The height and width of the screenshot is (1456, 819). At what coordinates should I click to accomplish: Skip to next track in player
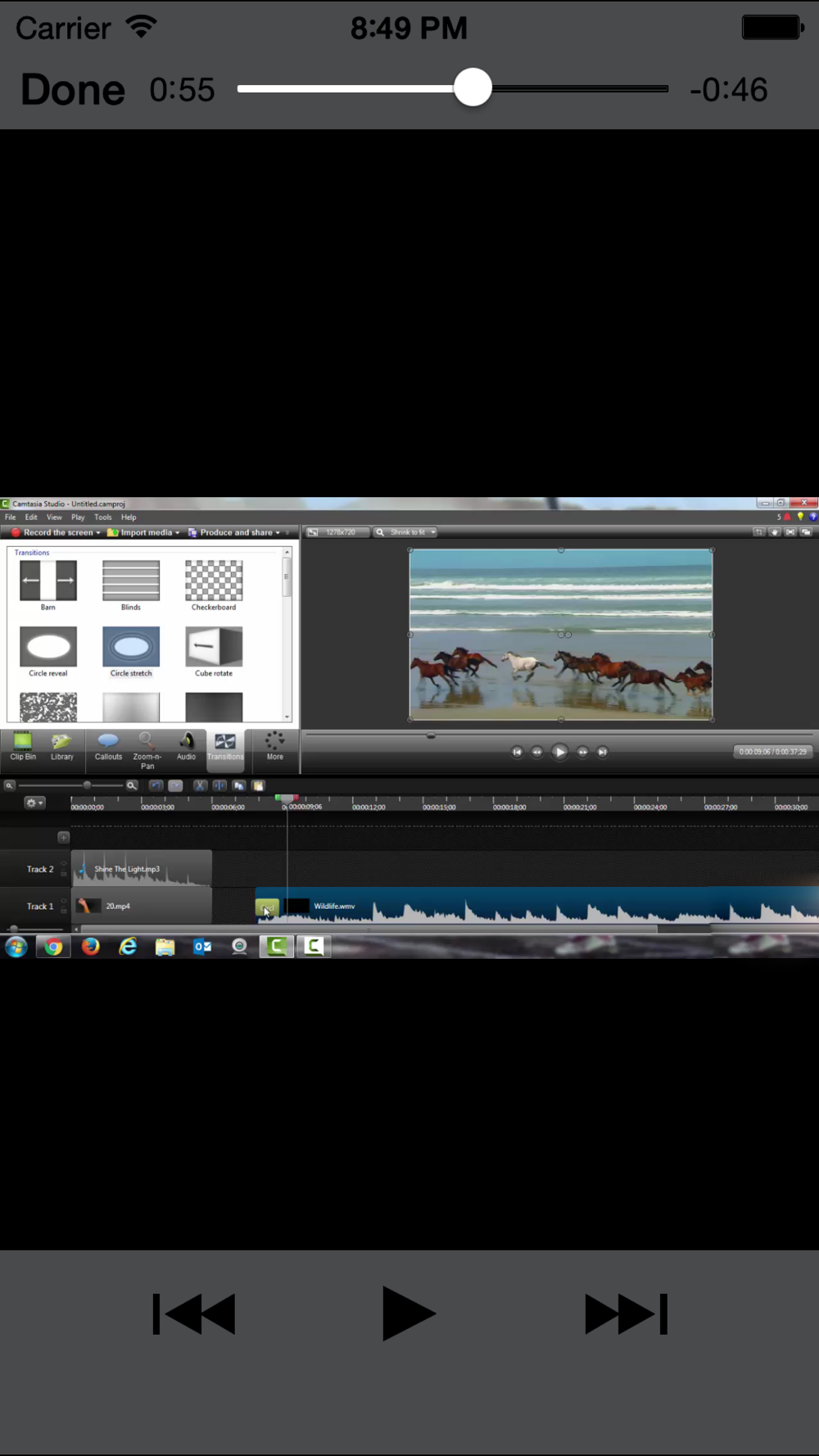[627, 1314]
